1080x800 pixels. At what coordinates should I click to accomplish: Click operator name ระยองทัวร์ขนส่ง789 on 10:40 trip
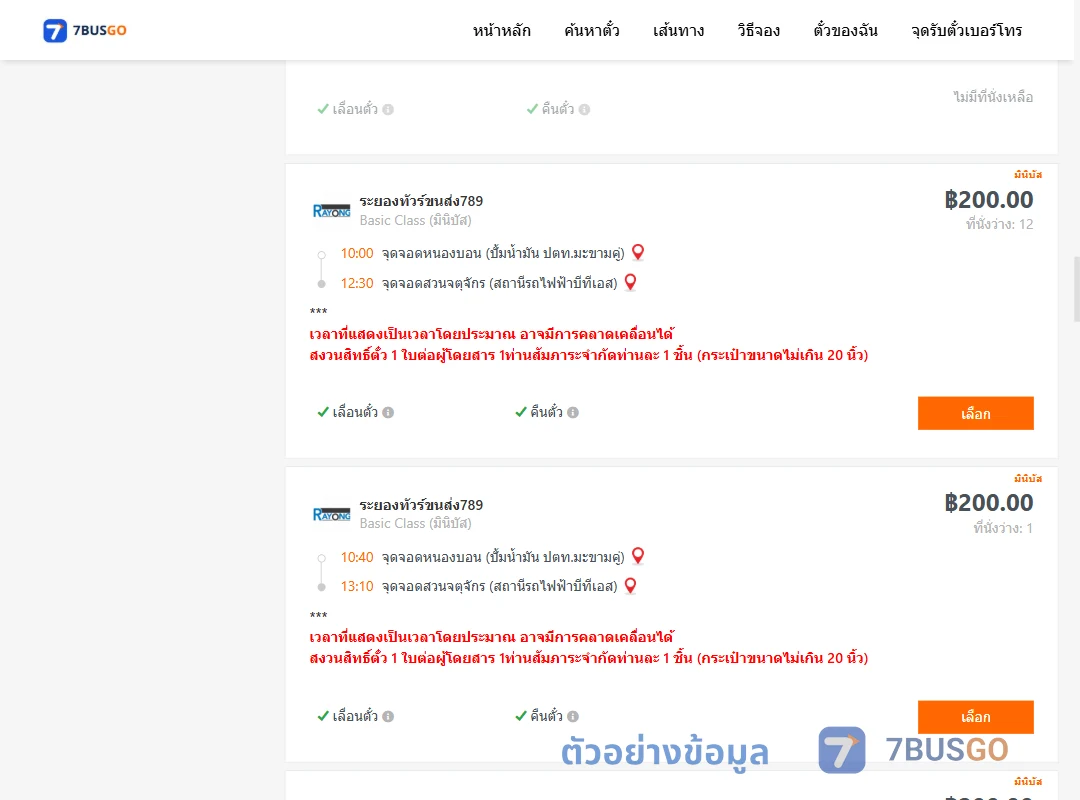(421, 505)
